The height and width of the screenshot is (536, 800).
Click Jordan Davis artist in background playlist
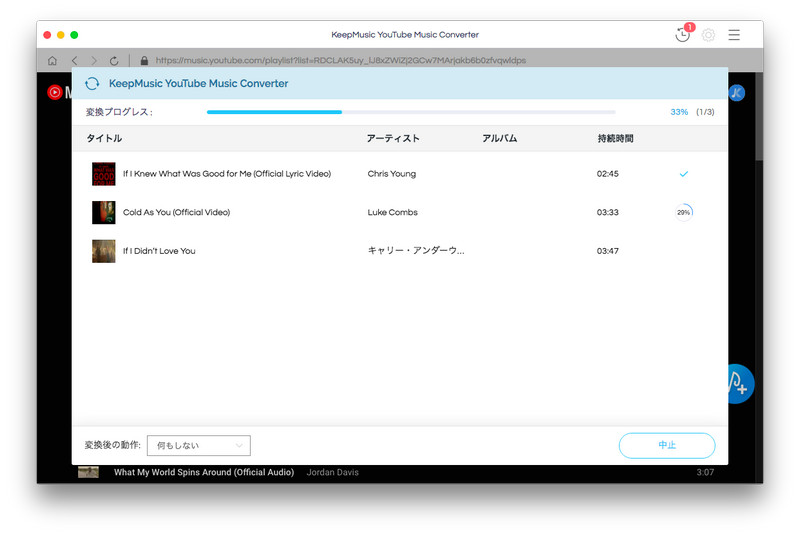pyautogui.click(x=333, y=473)
